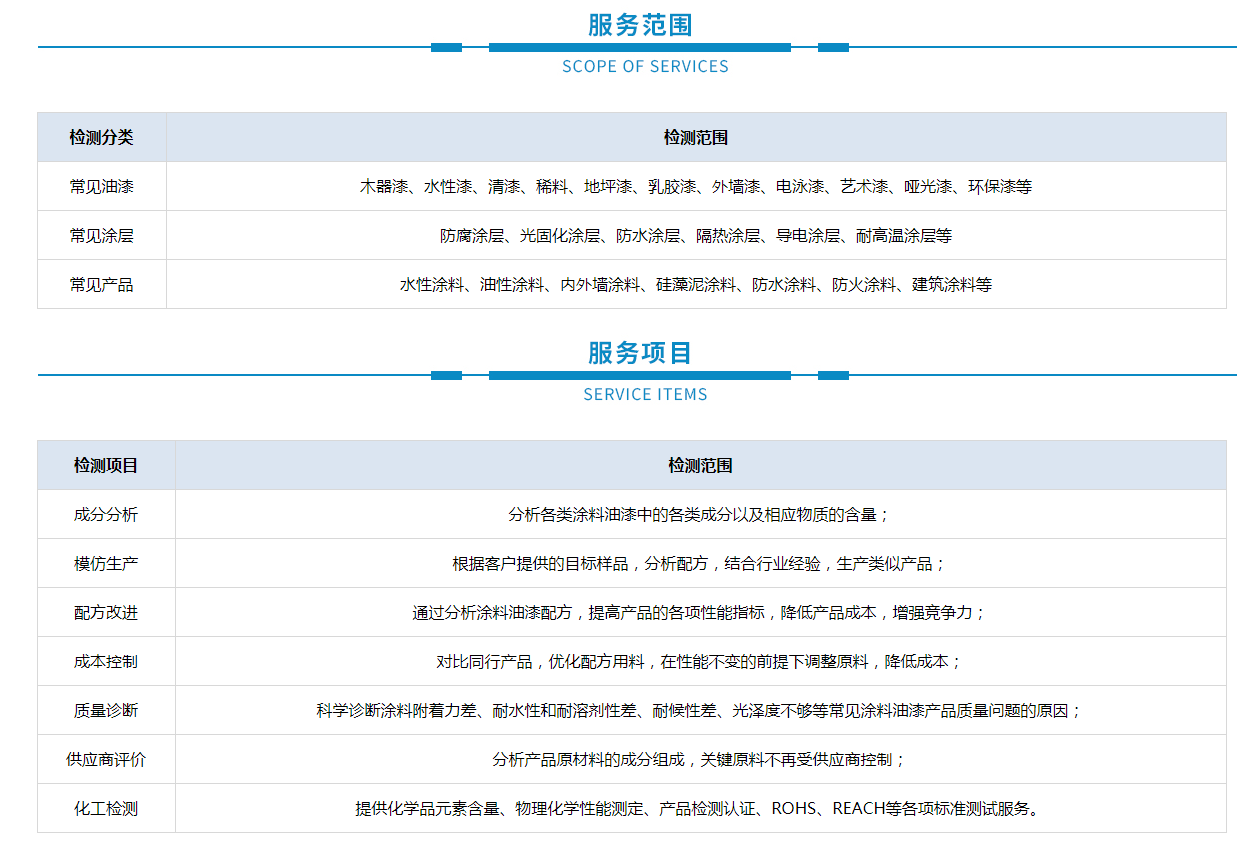Click the description mentioning ROHS and REACH

tap(699, 809)
